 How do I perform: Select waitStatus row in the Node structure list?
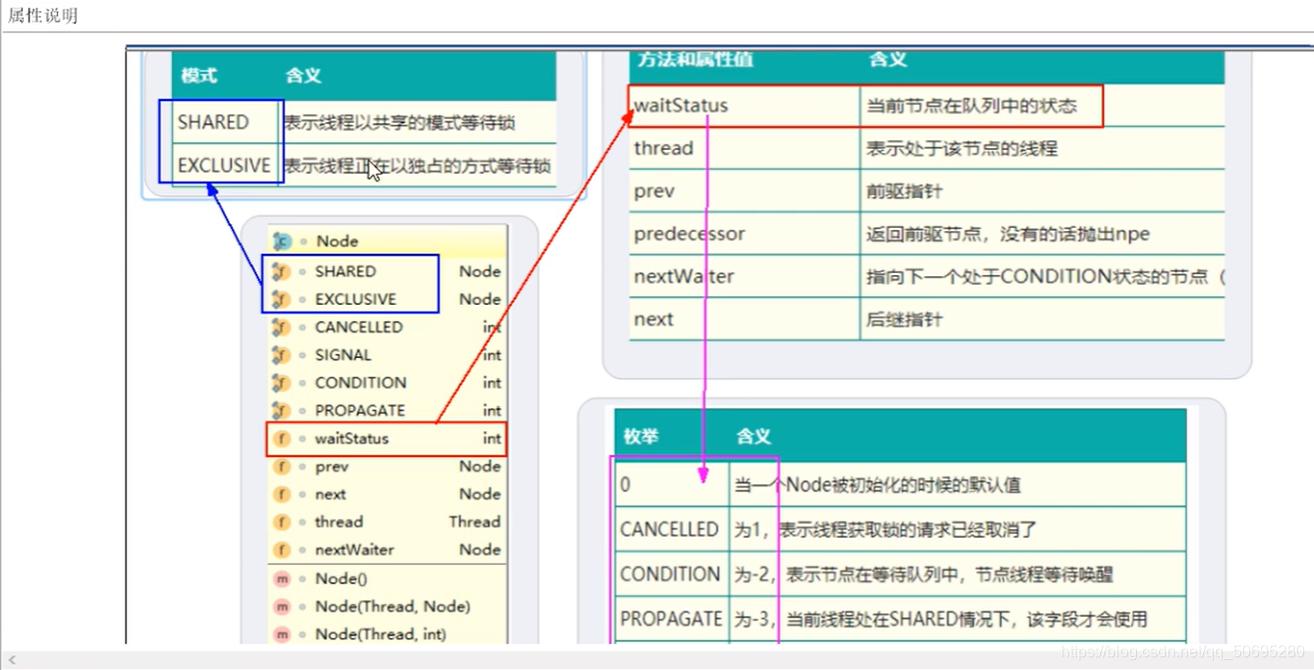(x=388, y=438)
